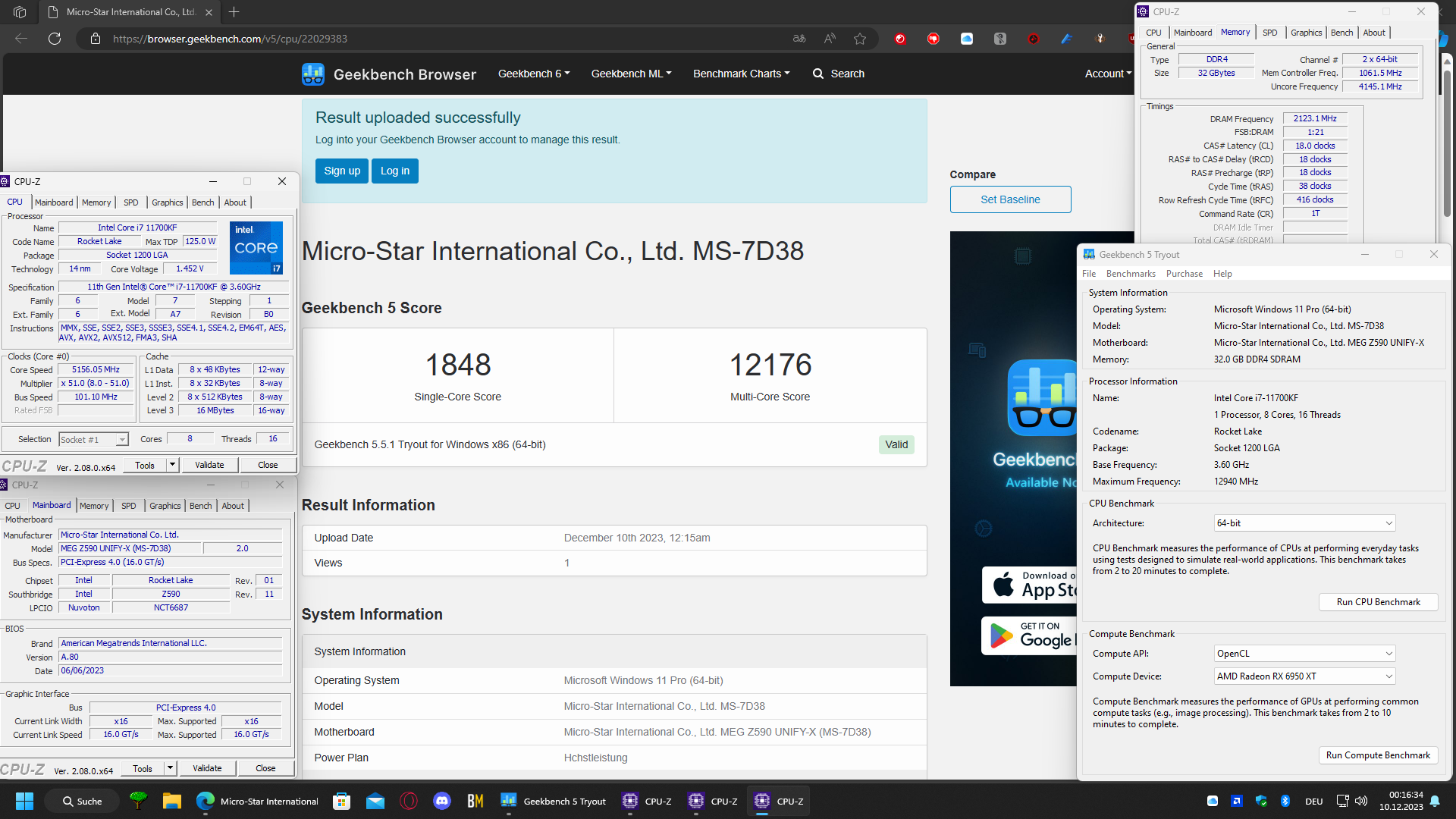Click the Windows Security shield tray icon

(1261, 801)
